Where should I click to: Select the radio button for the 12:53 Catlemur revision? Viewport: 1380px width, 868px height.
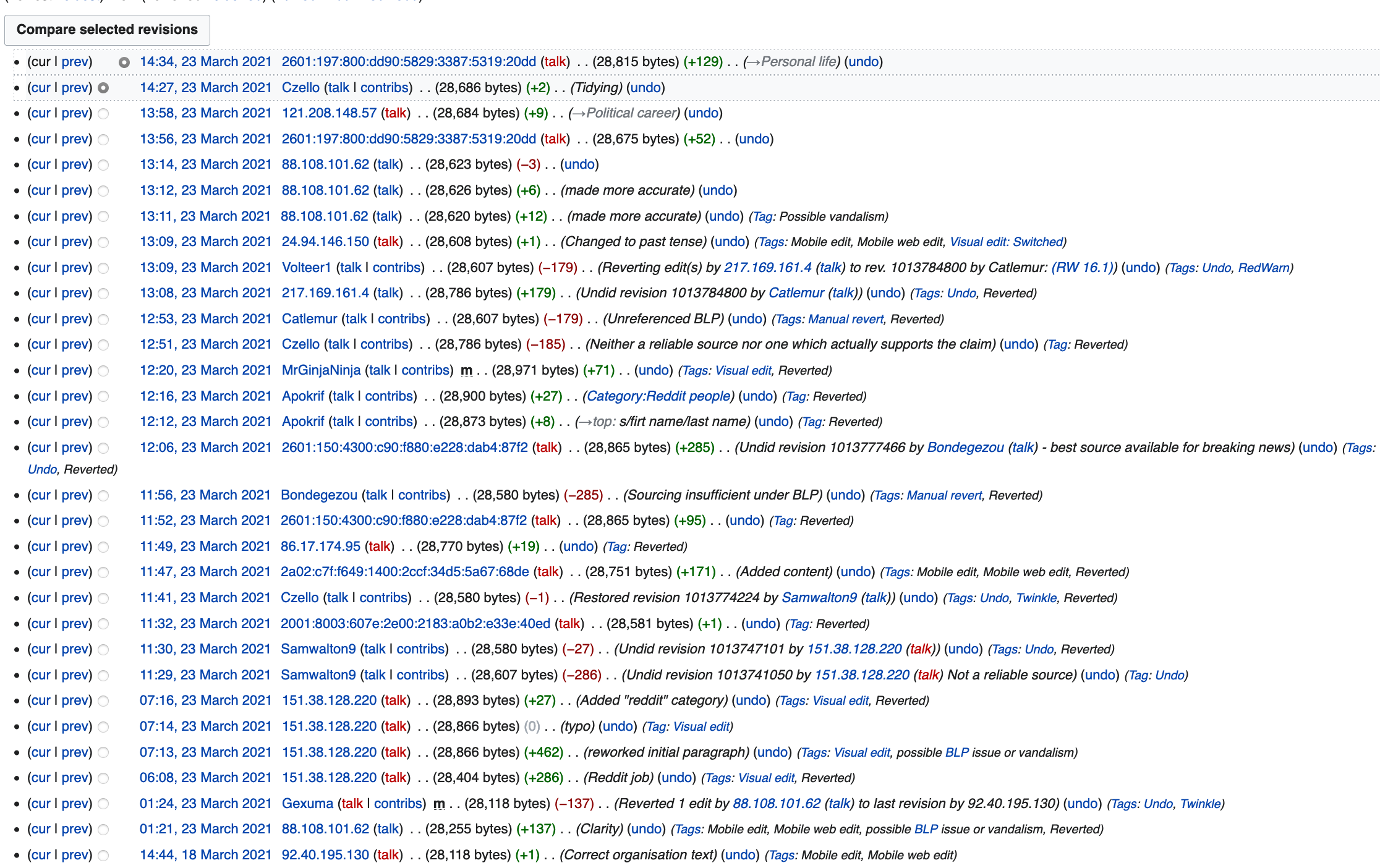click(103, 320)
